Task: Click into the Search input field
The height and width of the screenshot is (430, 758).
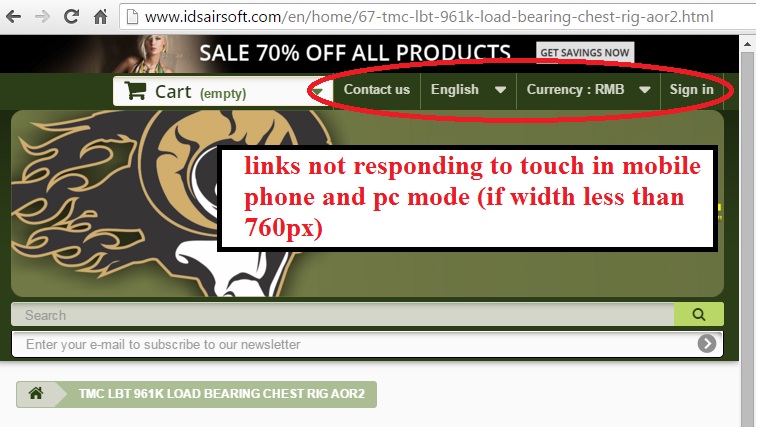Action: click(x=343, y=314)
